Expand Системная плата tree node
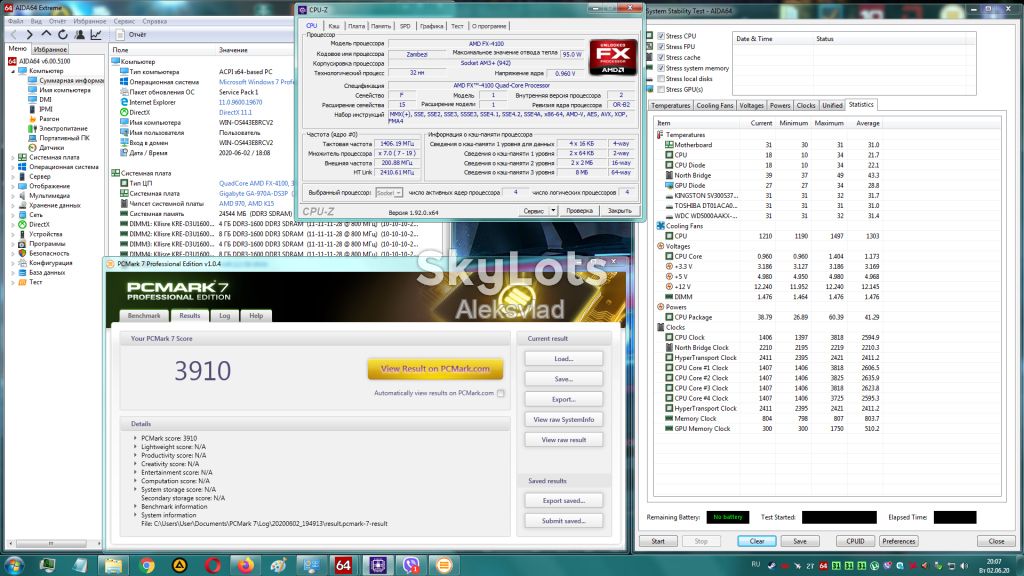Image resolution: width=1024 pixels, height=576 pixels. pyautogui.click(x=13, y=157)
